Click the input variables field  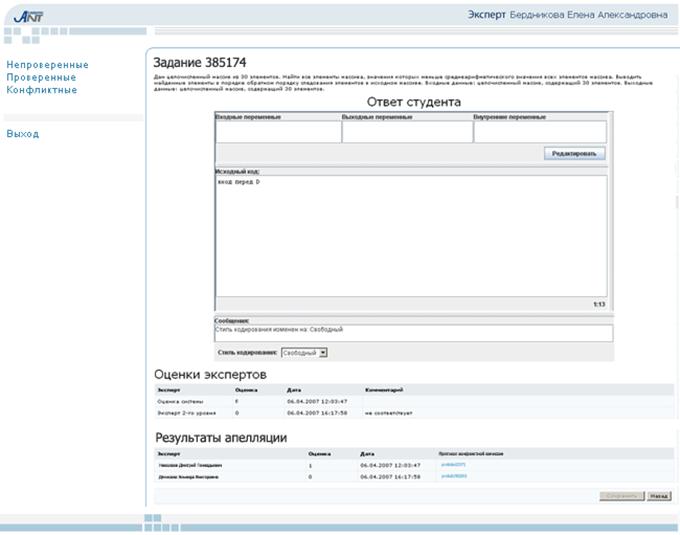pos(278,131)
